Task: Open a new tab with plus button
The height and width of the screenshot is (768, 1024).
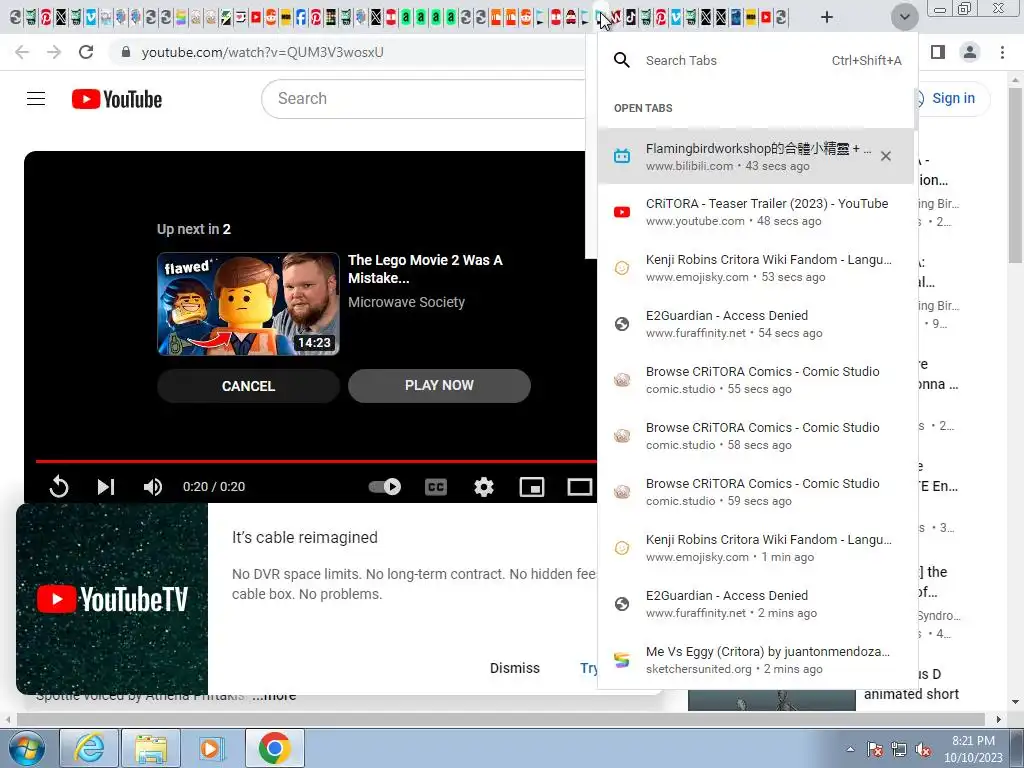Action: point(827,17)
